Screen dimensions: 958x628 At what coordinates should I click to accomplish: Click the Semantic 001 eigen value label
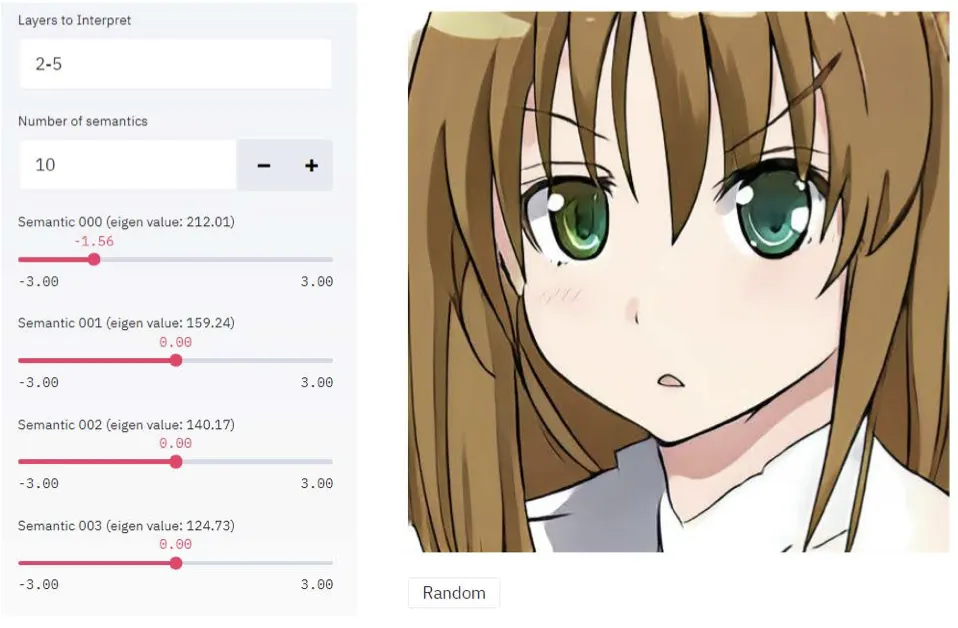(126, 323)
